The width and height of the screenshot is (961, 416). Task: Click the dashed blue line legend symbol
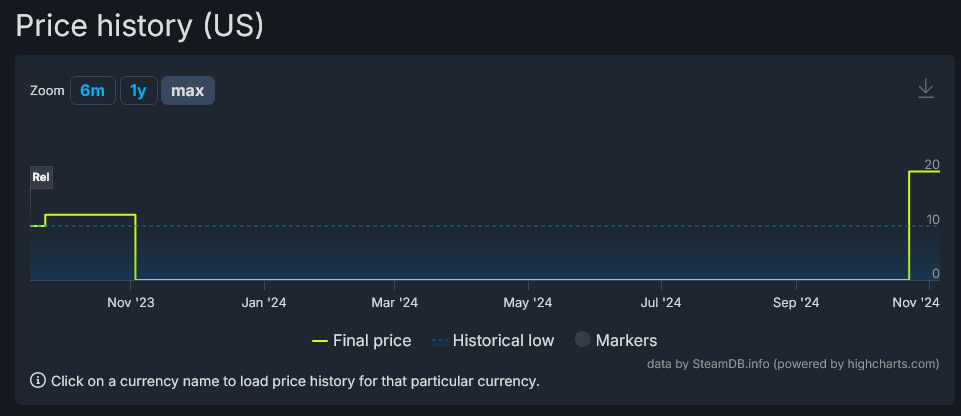click(x=439, y=341)
